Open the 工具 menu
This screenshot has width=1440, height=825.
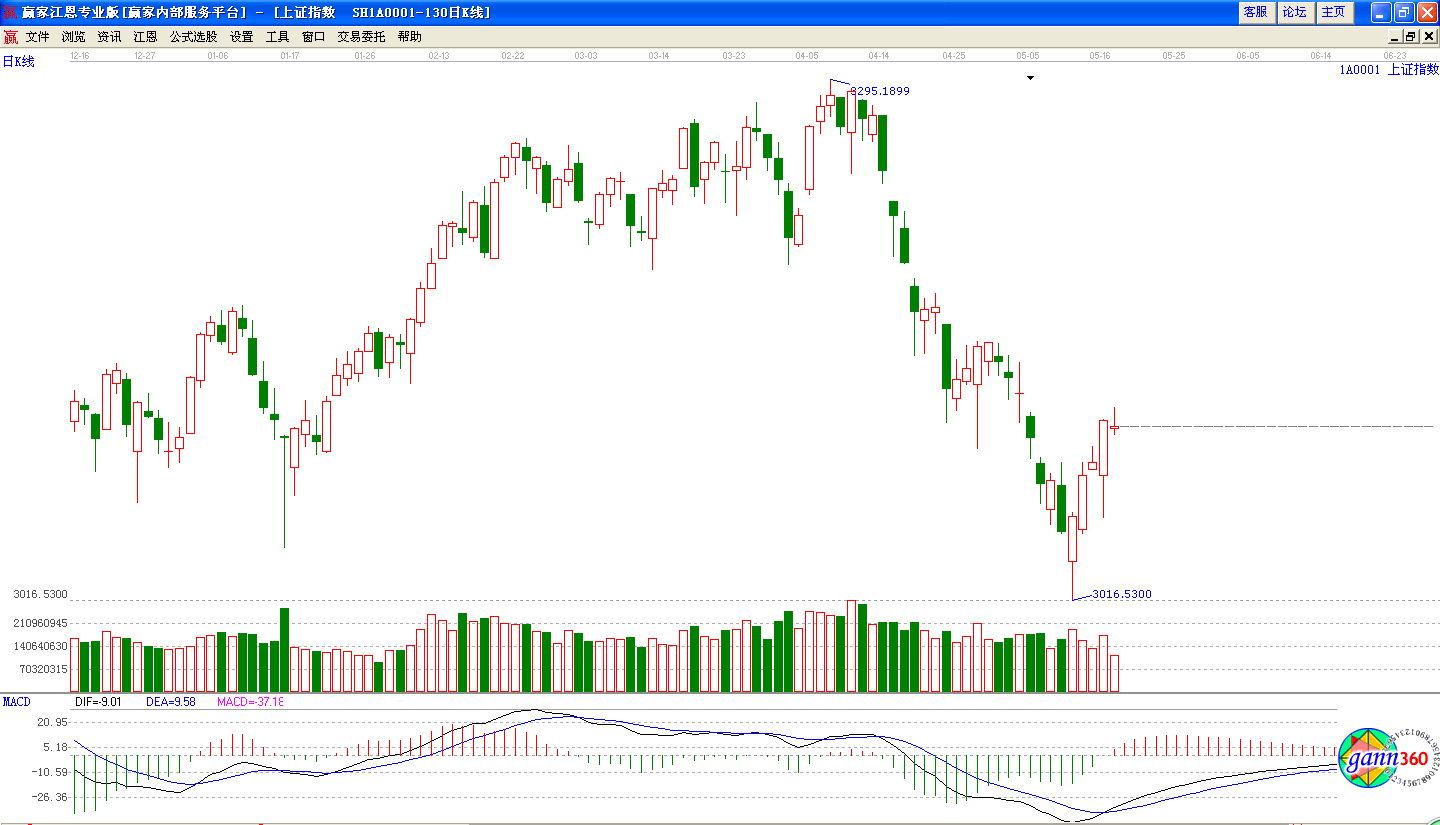pos(277,37)
